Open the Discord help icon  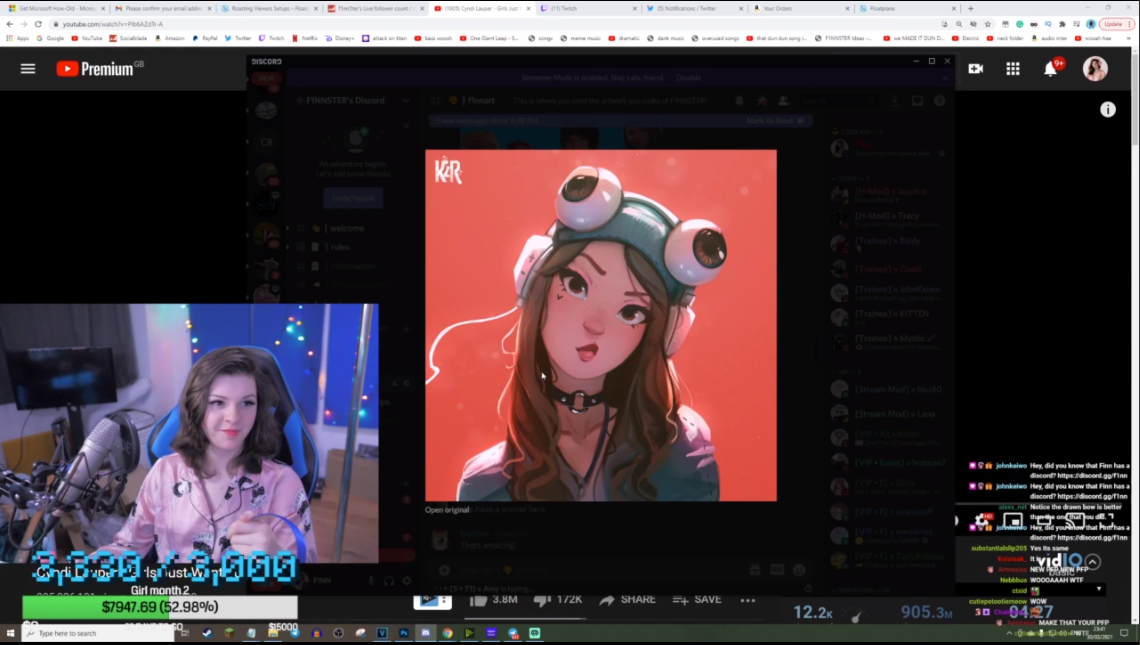939,100
